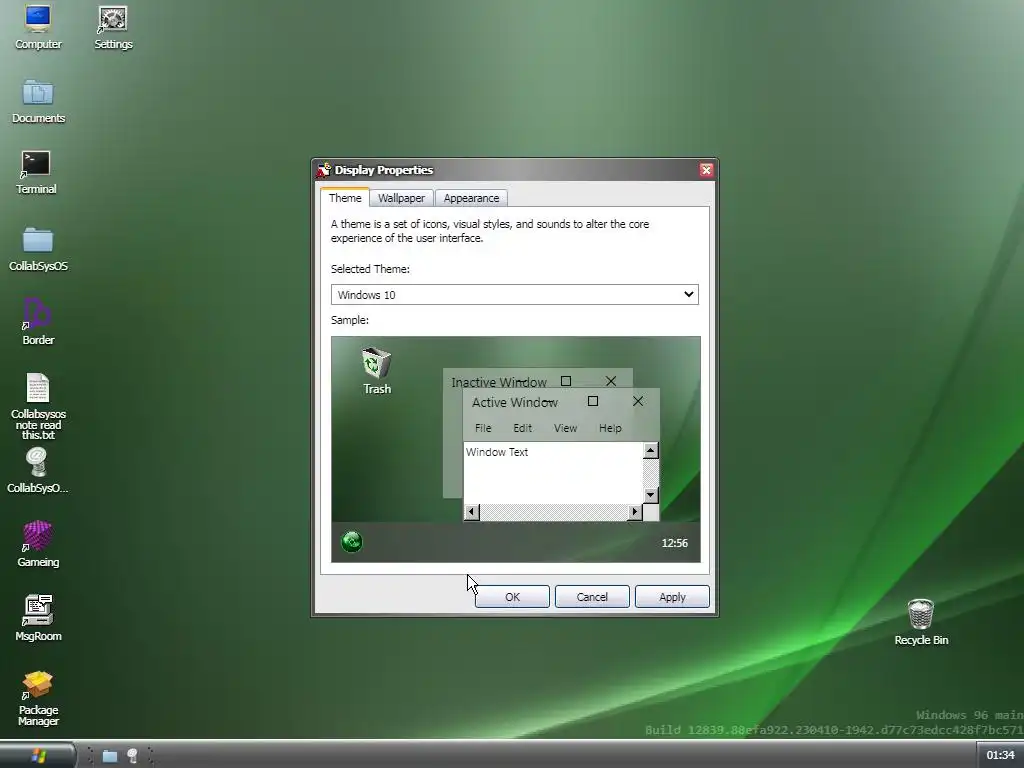Select the Theme tab
1024x768 pixels.
click(345, 197)
